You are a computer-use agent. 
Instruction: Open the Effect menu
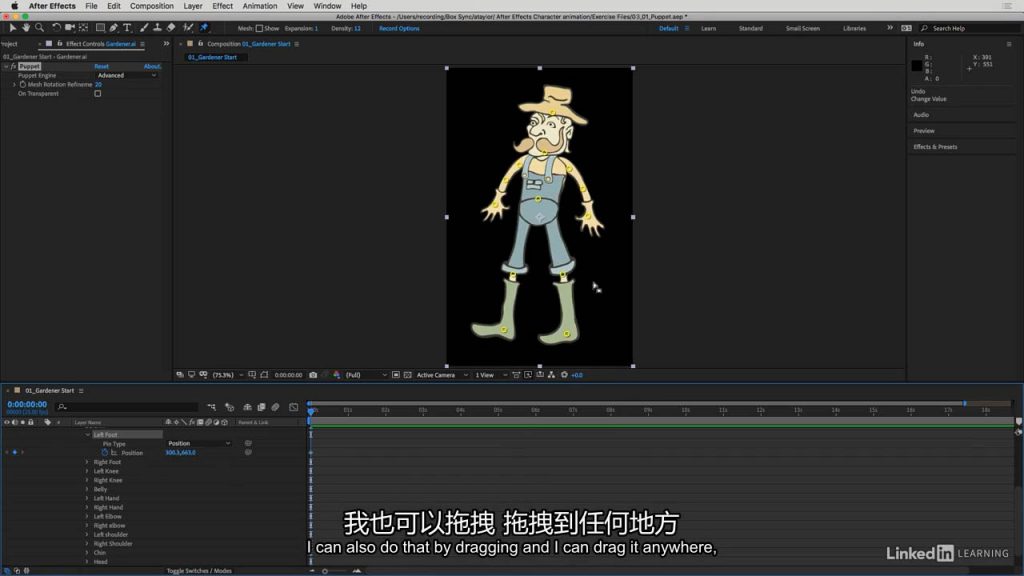click(223, 6)
